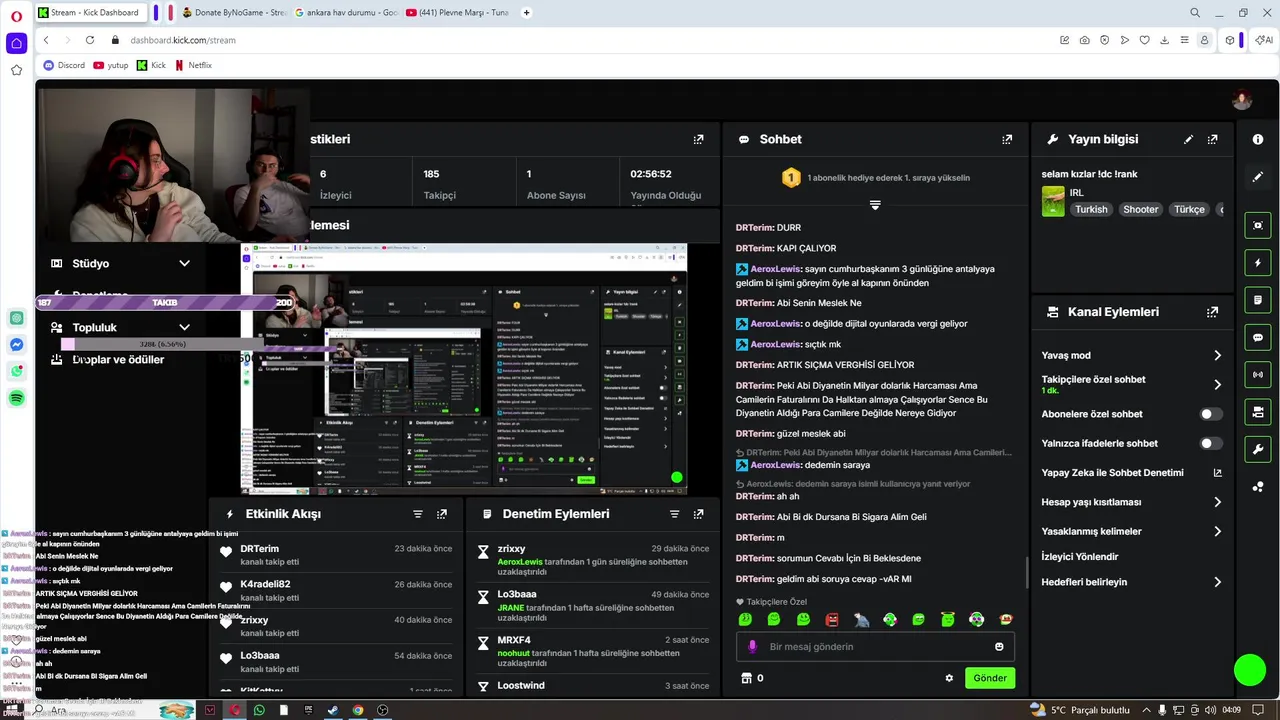The height and width of the screenshot is (720, 1280).
Task: Toggle the broadcast signal widget icon
Action: coord(1258,375)
